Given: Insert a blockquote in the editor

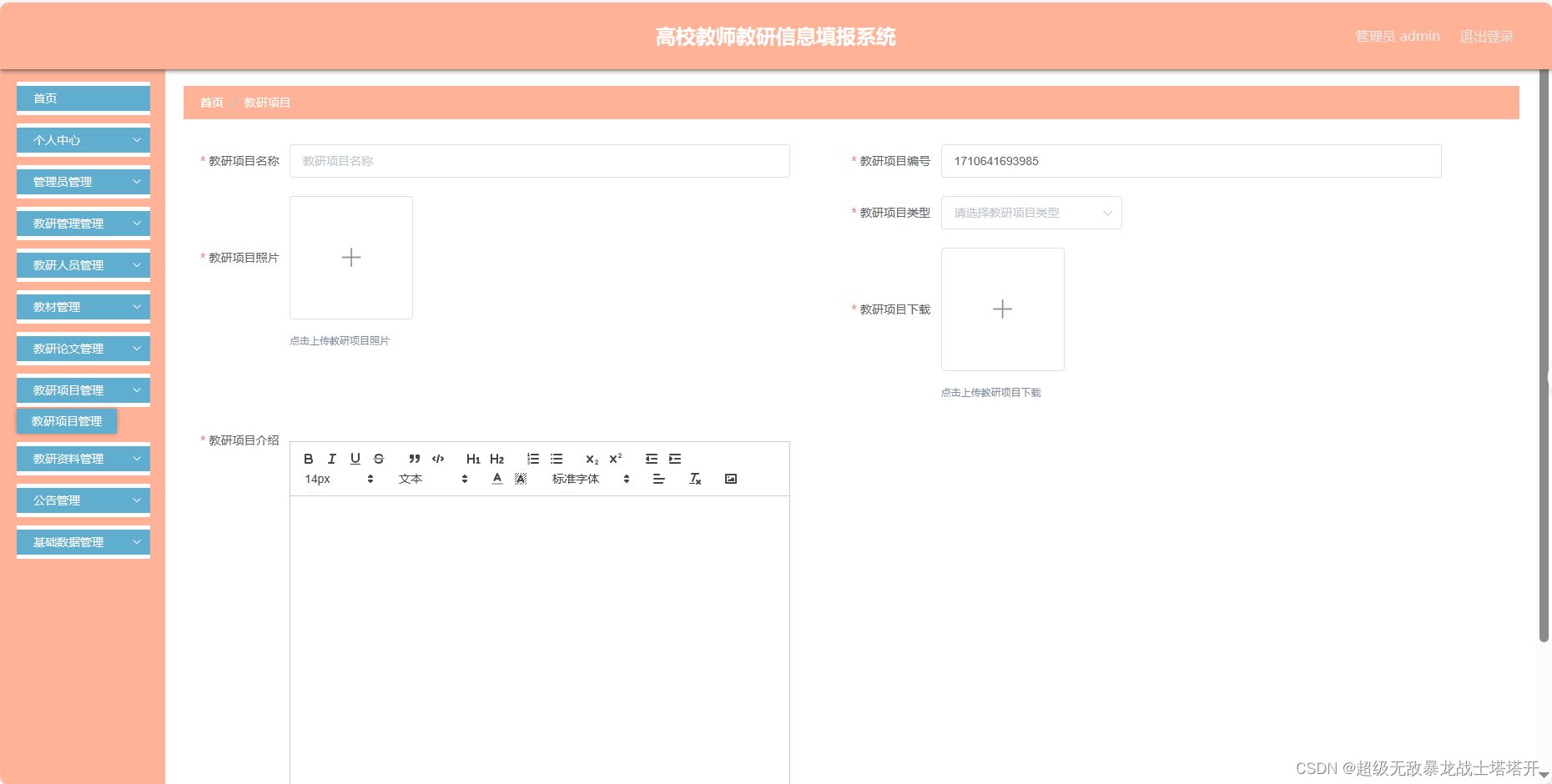Looking at the screenshot, I should 415,459.
